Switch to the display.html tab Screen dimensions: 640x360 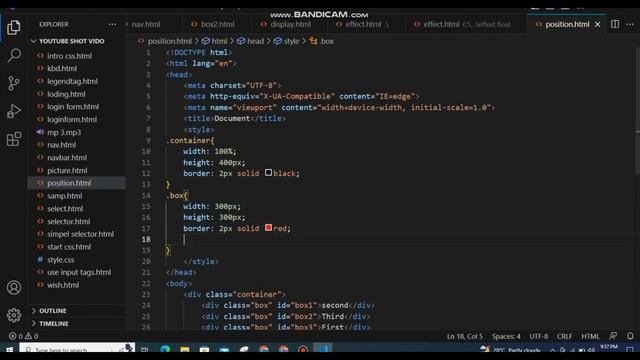pyautogui.click(x=290, y=24)
